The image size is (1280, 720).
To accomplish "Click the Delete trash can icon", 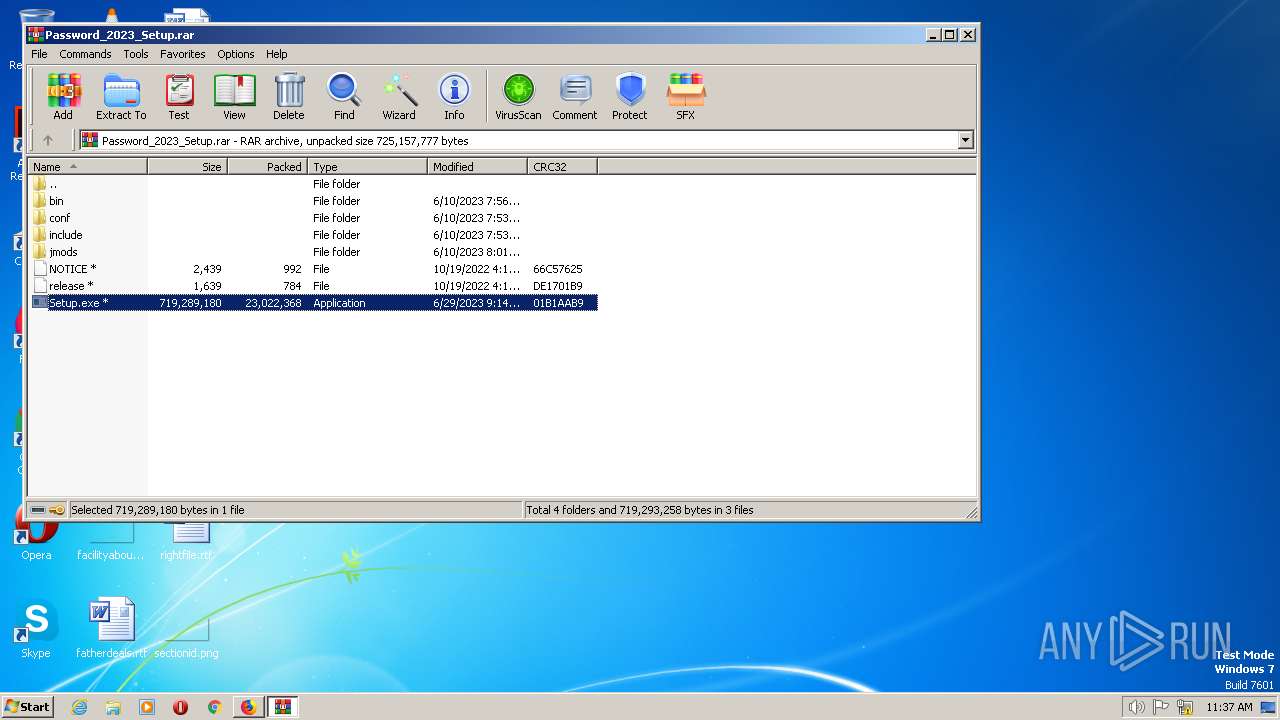I will (x=289, y=97).
